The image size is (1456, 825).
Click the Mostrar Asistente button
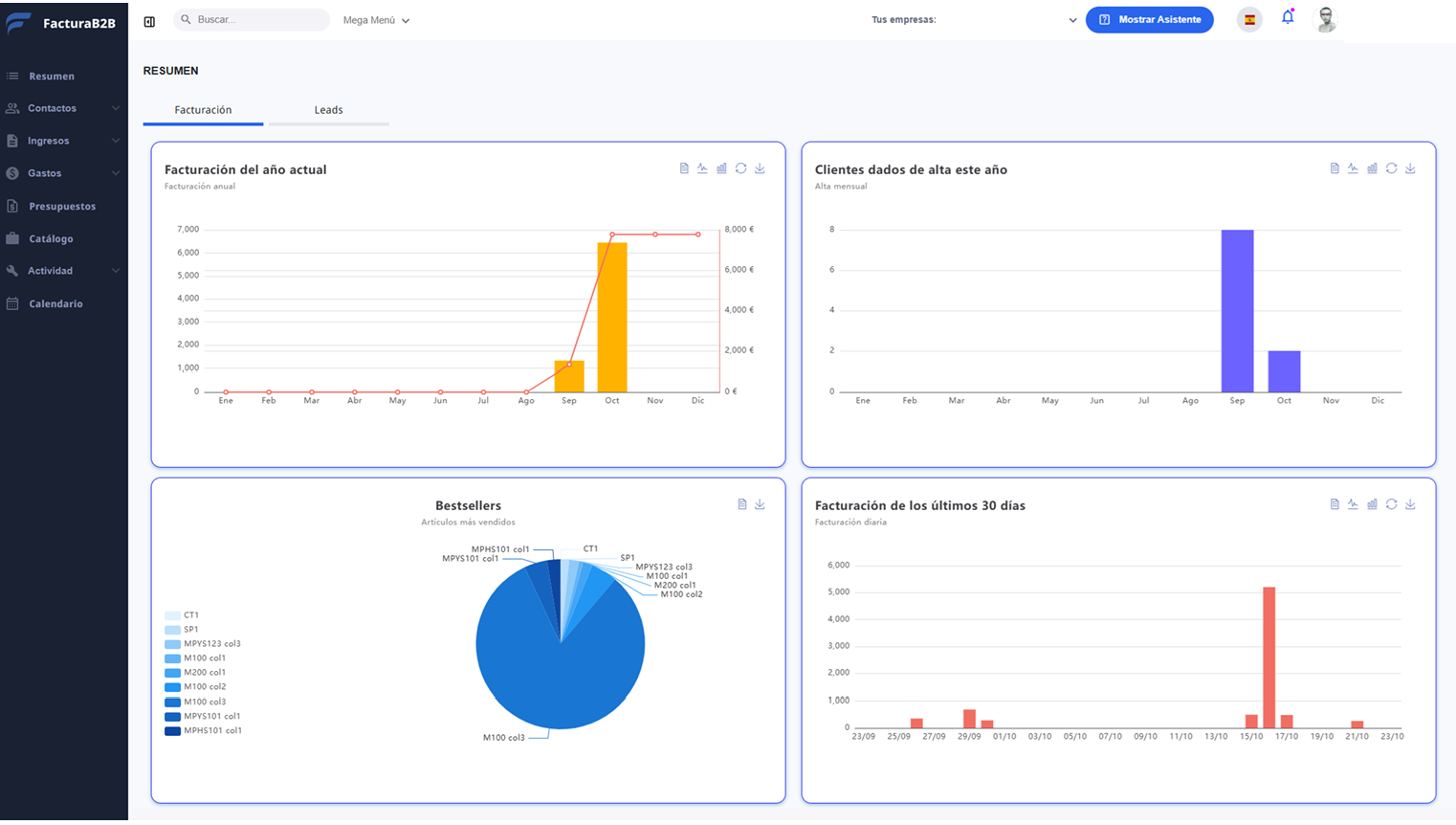point(1149,20)
